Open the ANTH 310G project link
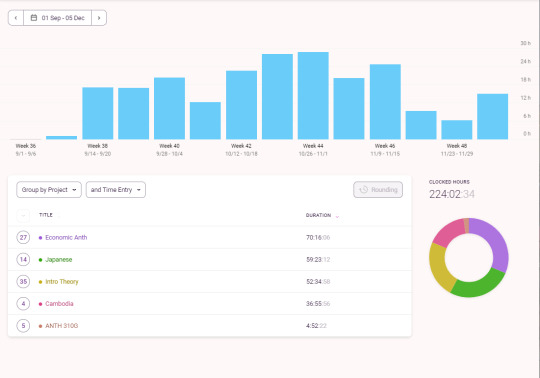Viewport: 540px width, 378px height. 62,326
